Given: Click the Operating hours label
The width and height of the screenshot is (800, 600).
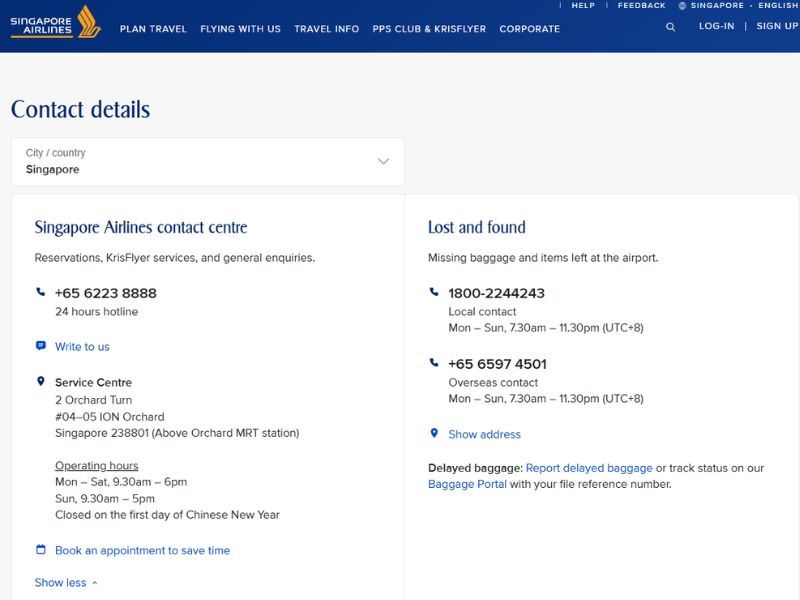Looking at the screenshot, I should [96, 466].
